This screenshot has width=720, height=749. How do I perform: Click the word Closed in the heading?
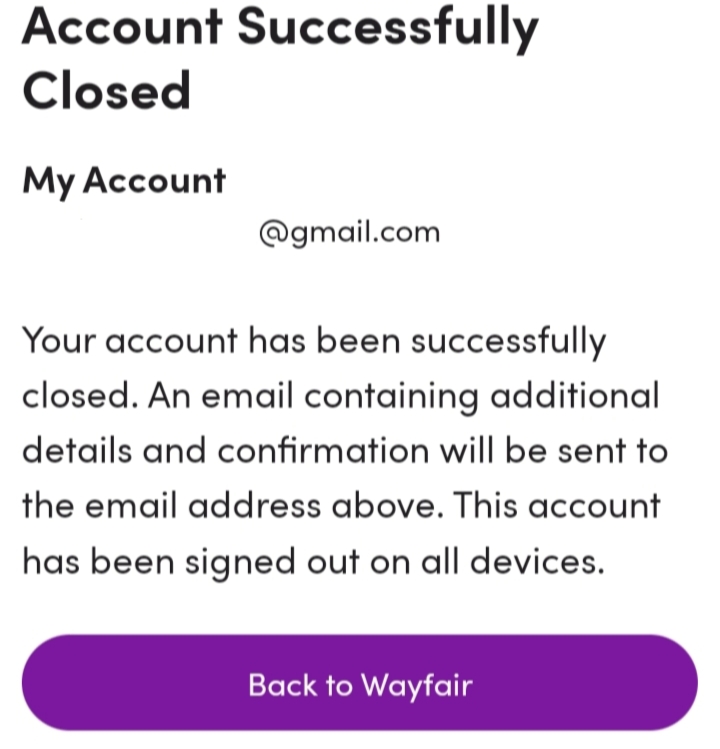pos(106,91)
